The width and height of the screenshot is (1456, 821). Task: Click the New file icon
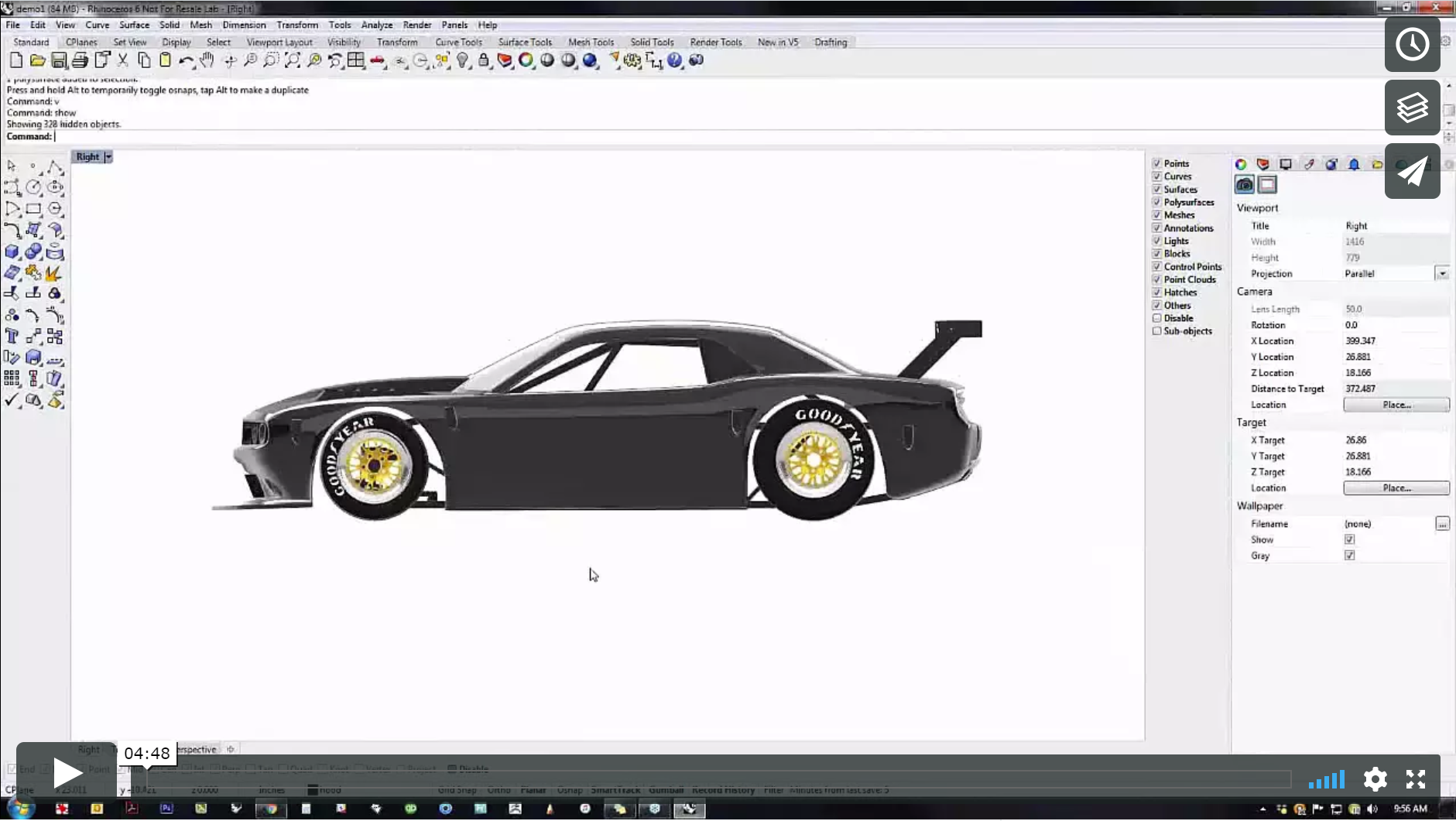[x=16, y=60]
